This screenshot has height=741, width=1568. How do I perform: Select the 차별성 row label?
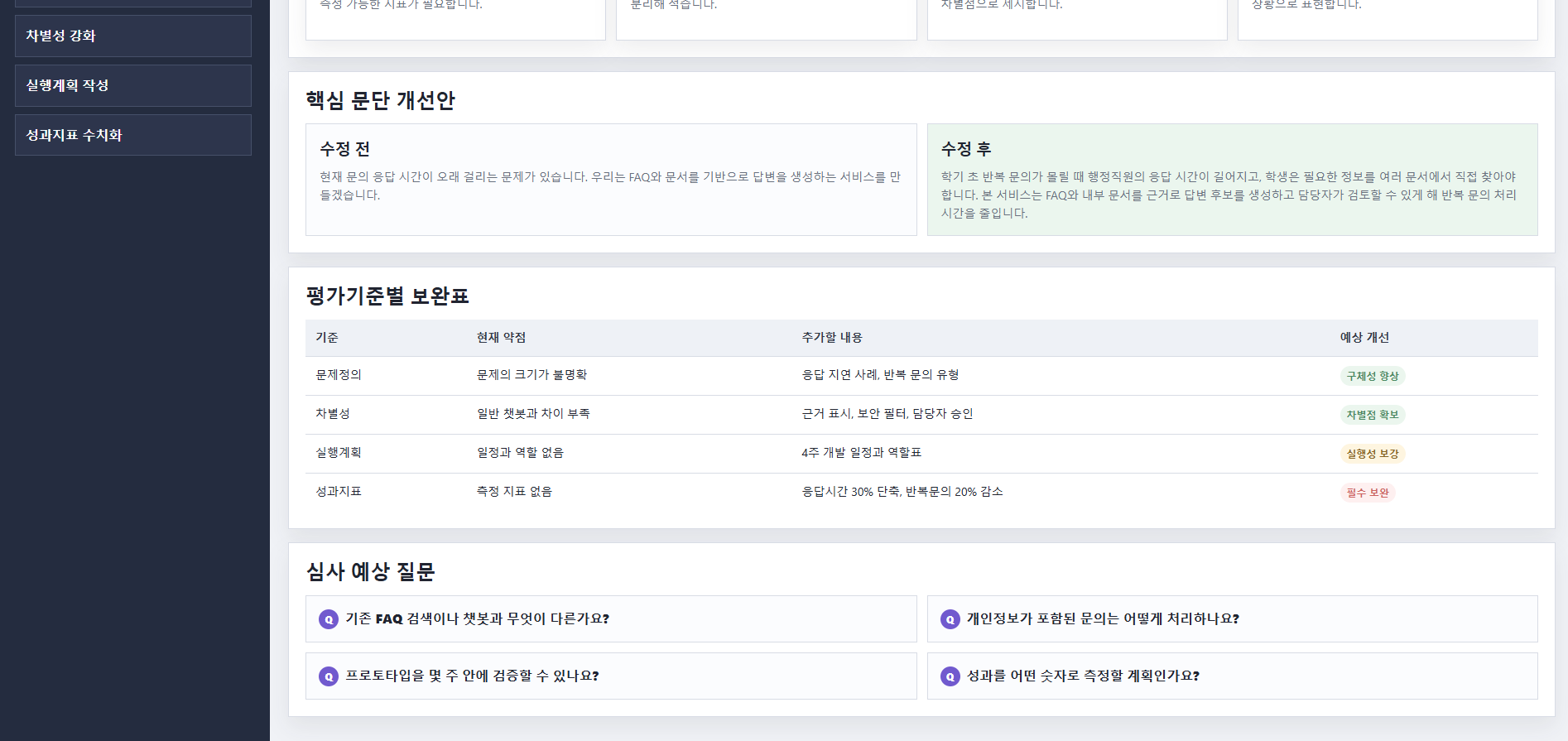click(333, 414)
